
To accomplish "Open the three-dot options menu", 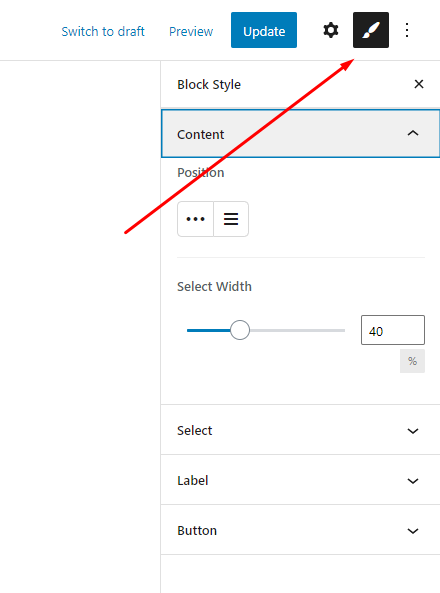I will click(x=407, y=30).
